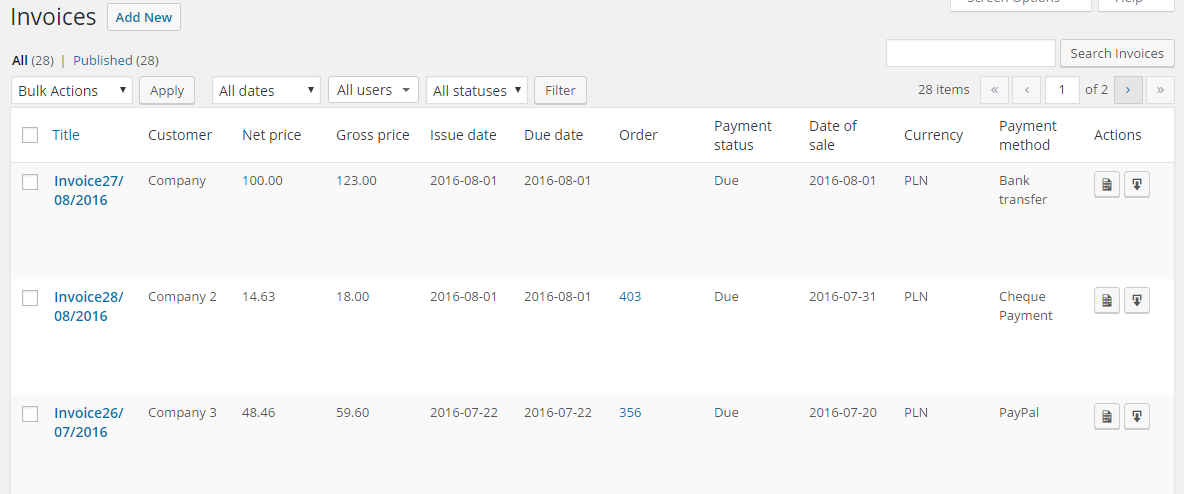Download icon for Invoice27/08/2016

[1137, 185]
